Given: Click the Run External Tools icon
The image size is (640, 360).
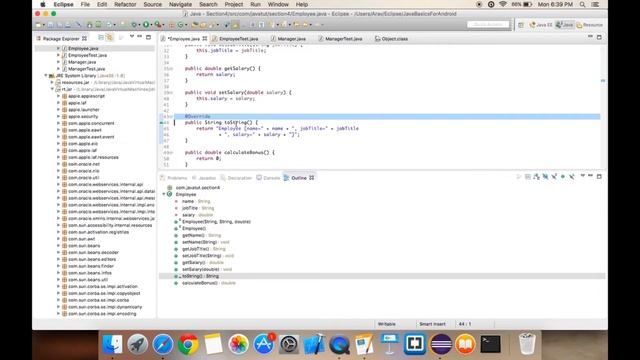Looking at the screenshot, I should tap(157, 25).
